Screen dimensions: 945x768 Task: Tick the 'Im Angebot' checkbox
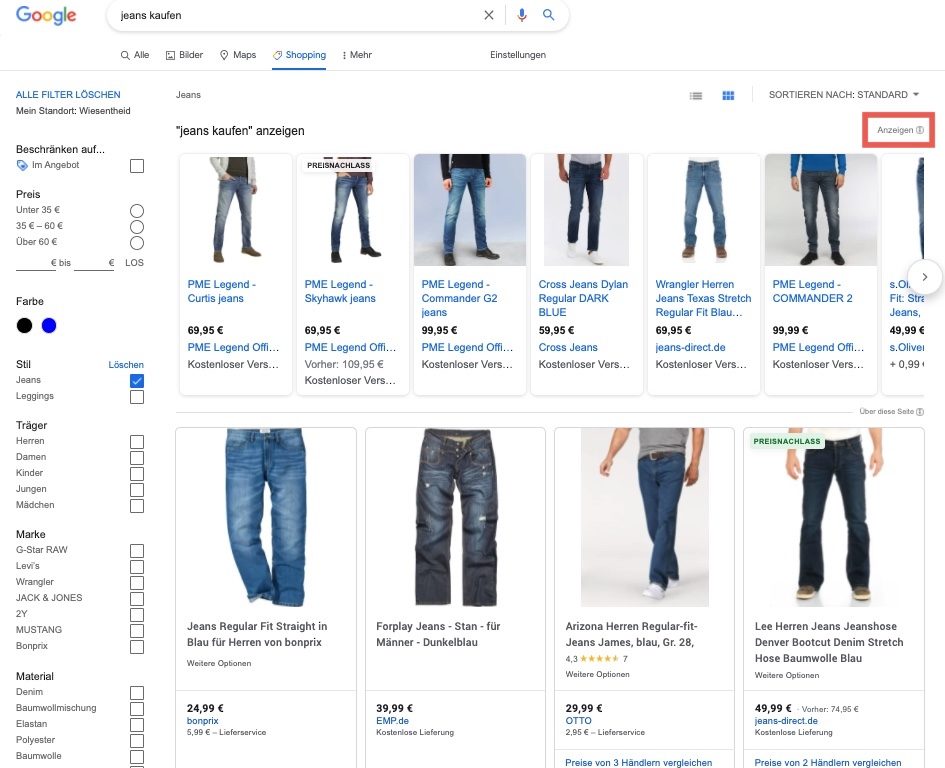[x=137, y=166]
